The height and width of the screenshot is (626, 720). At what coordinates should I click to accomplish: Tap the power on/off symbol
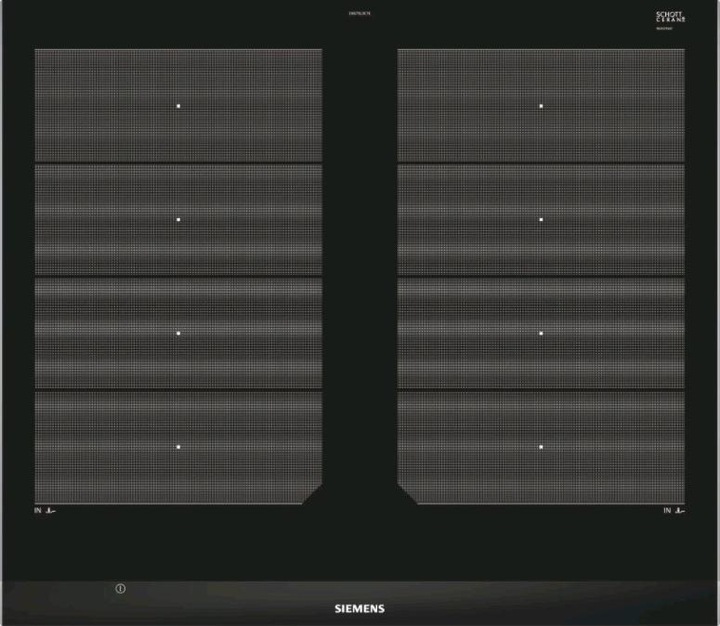tap(120, 588)
